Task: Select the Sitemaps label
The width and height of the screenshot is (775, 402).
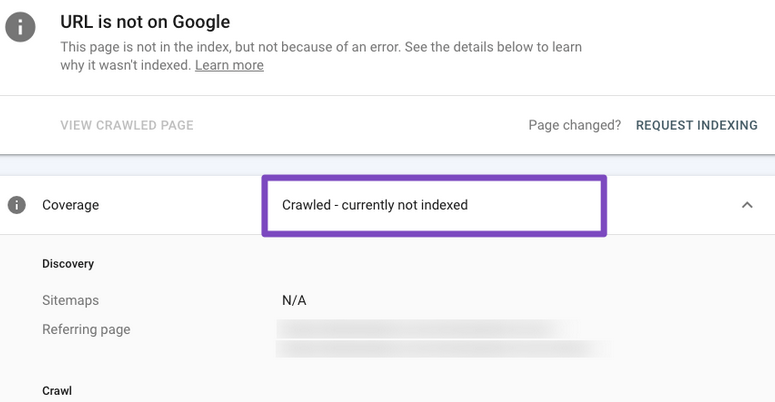Action: 70,300
